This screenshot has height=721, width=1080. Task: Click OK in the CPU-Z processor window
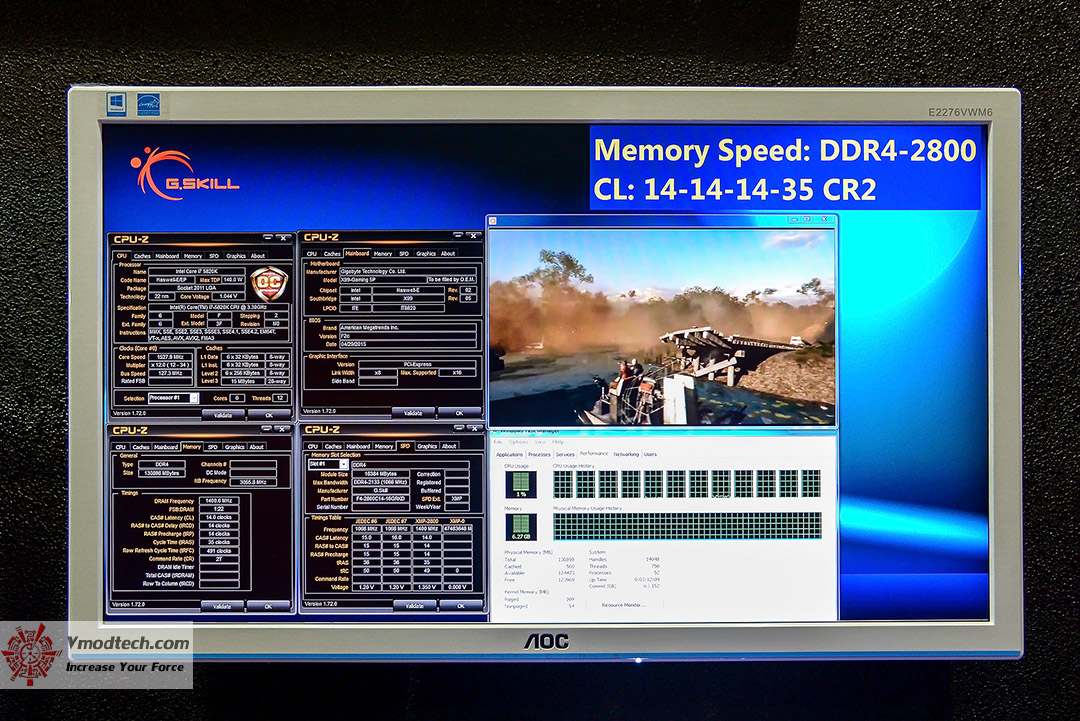pyautogui.click(x=269, y=415)
